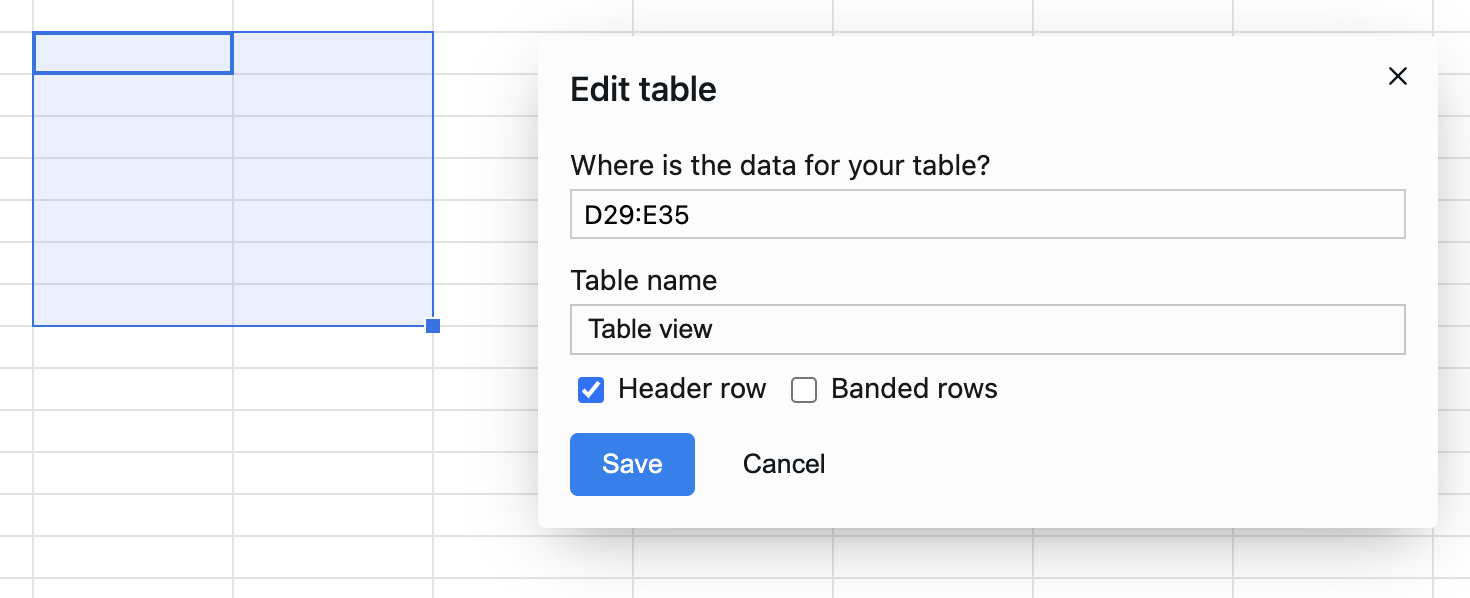The image size is (1470, 598).
Task: Click the first unhighlighted cell below selection's left column
Action: 133,347
